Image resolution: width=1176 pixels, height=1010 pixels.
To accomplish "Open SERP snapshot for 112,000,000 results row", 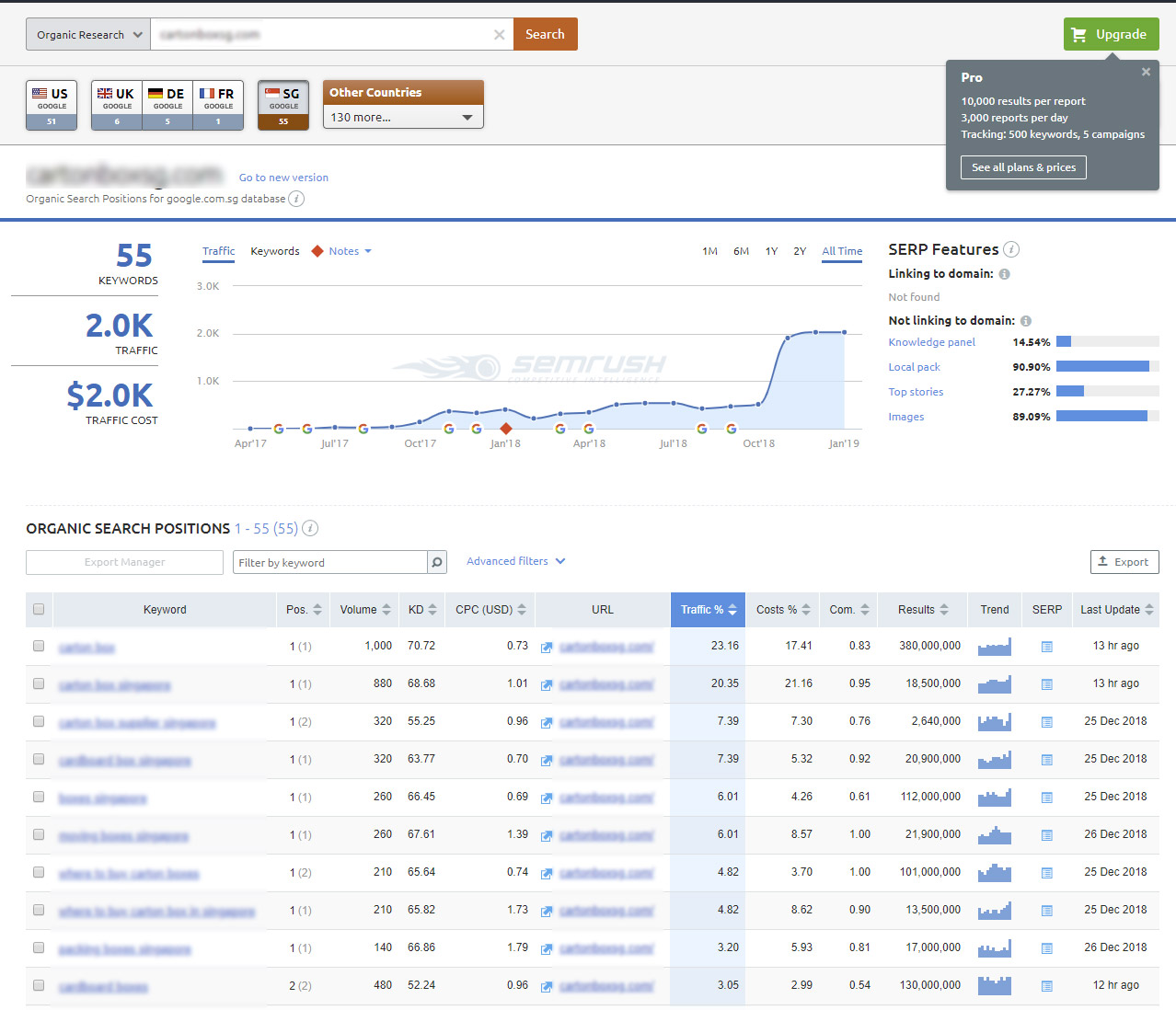I will click(x=1046, y=798).
